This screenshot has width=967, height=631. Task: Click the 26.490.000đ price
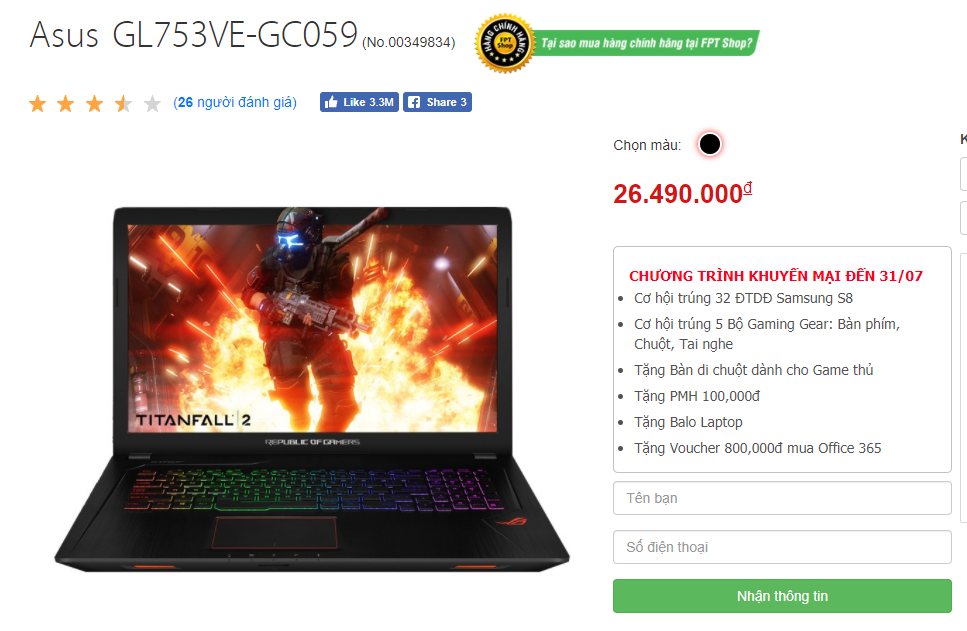tap(683, 194)
